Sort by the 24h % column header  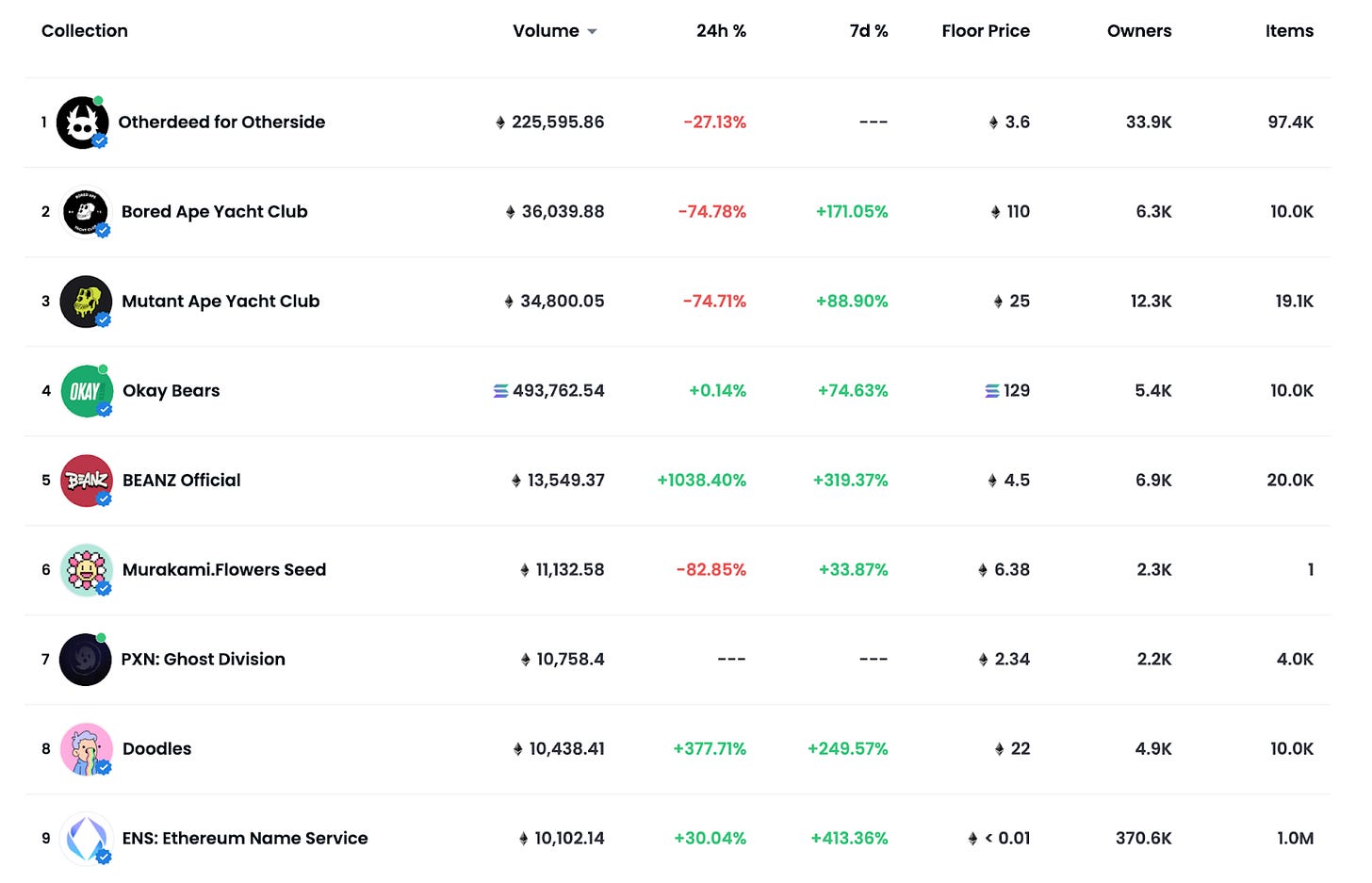click(721, 31)
